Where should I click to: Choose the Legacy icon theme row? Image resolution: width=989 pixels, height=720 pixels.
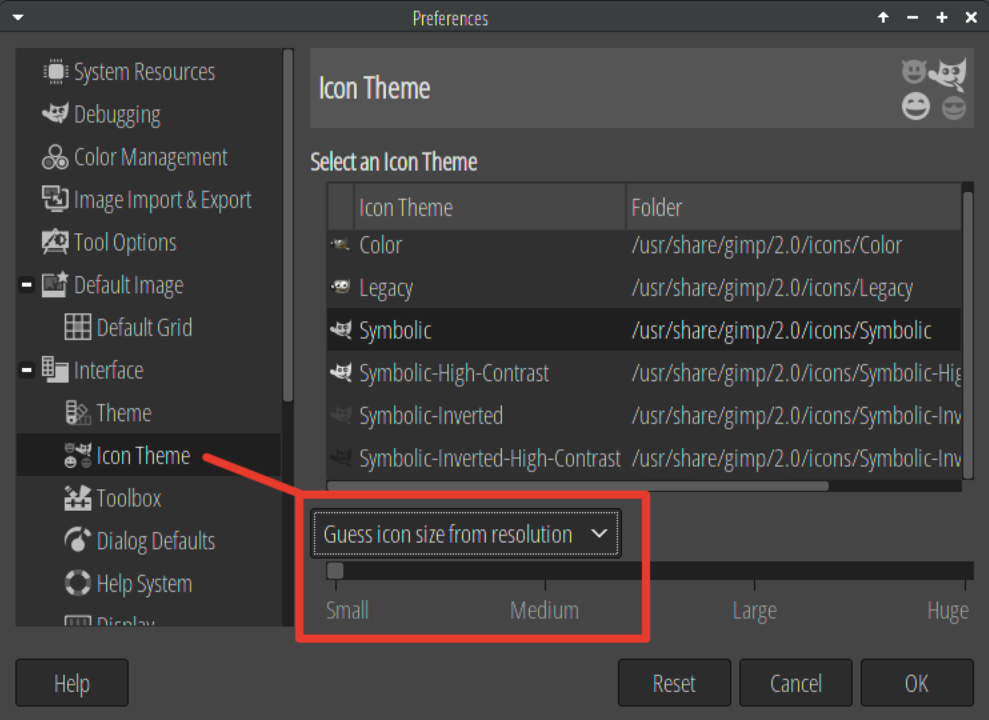pyautogui.click(x=386, y=288)
